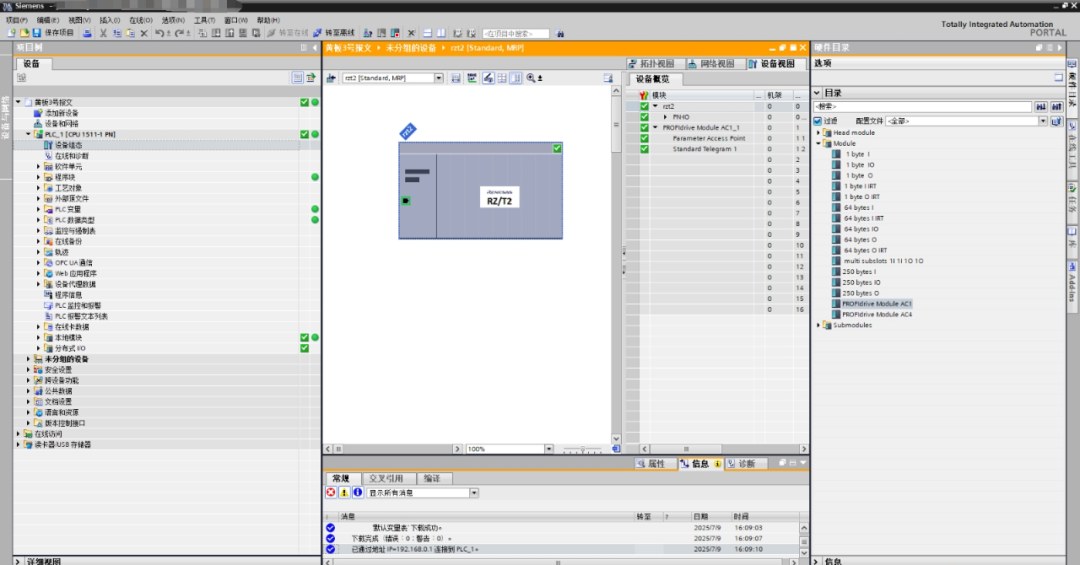The image size is (1080, 565).
Task: Click the error filter icon in Info panel
Action: (x=331, y=493)
